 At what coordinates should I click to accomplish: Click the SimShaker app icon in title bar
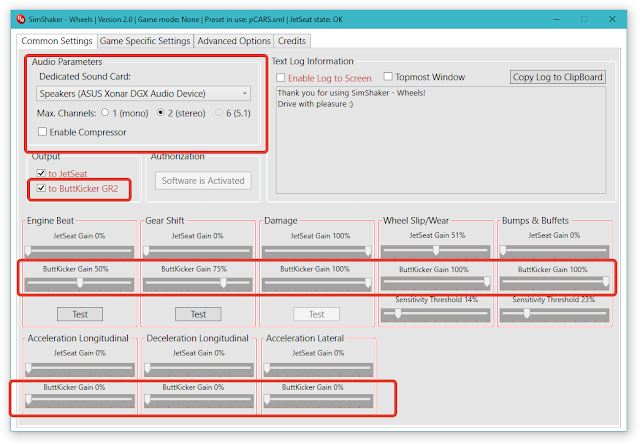(21, 19)
